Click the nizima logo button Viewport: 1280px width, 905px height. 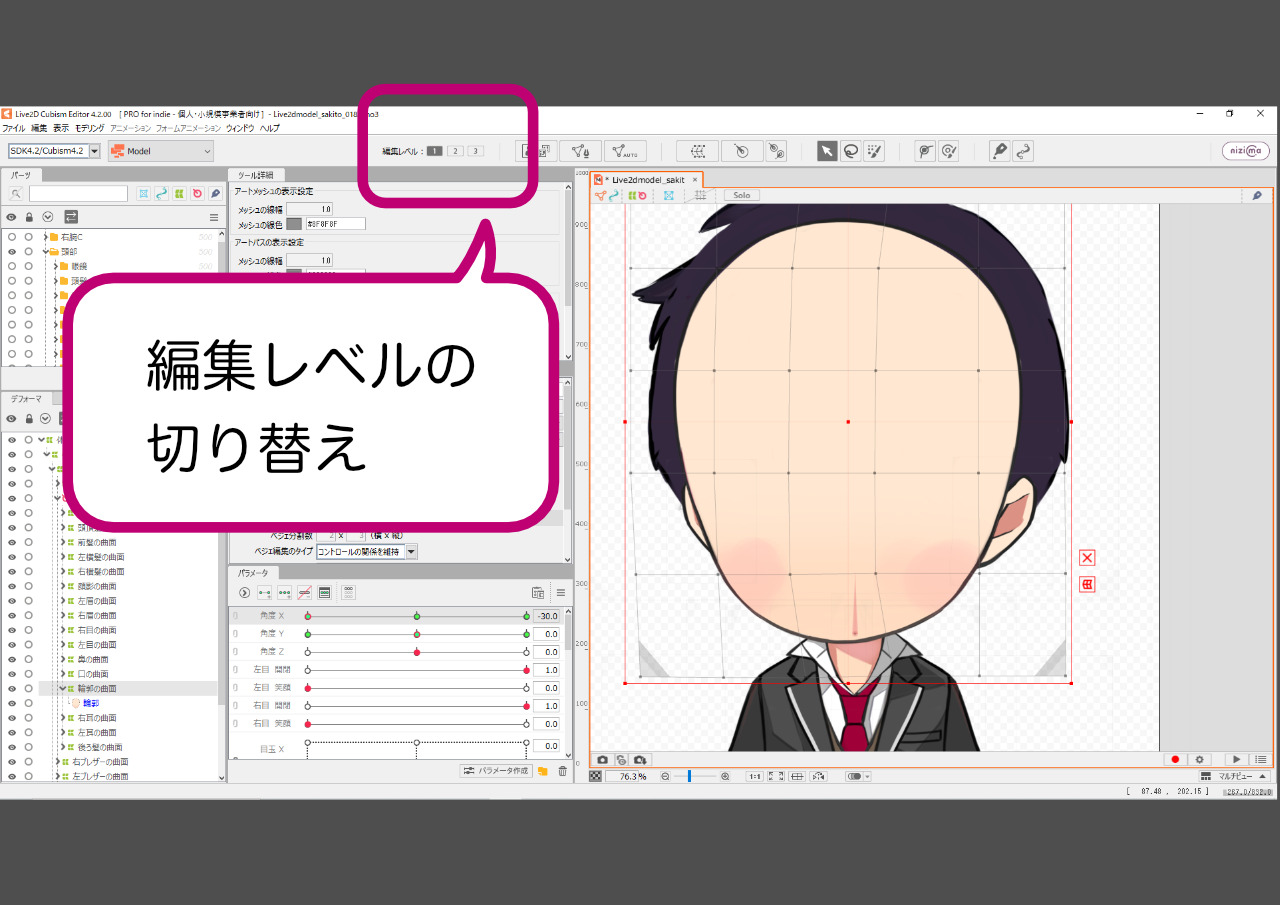[1245, 151]
